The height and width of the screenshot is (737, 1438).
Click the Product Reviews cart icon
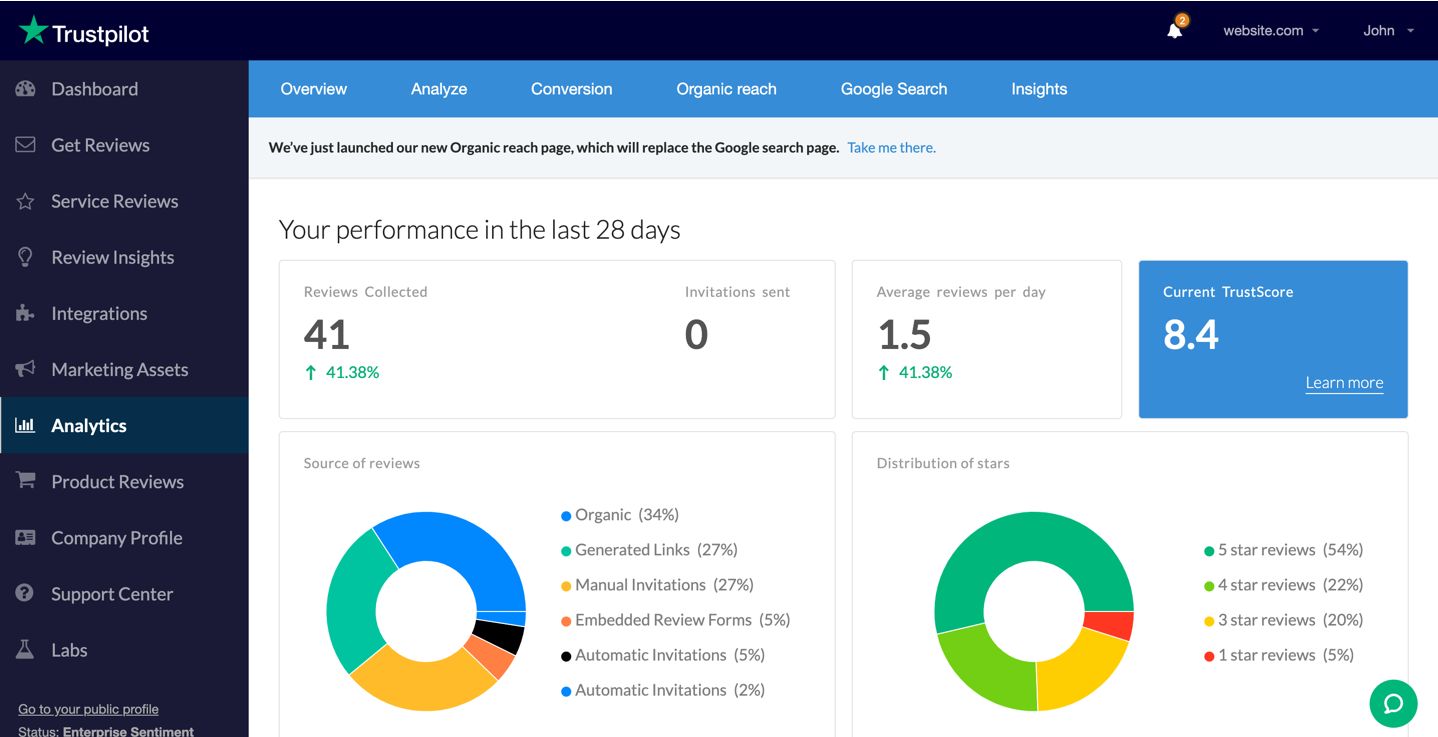pyautogui.click(x=26, y=481)
